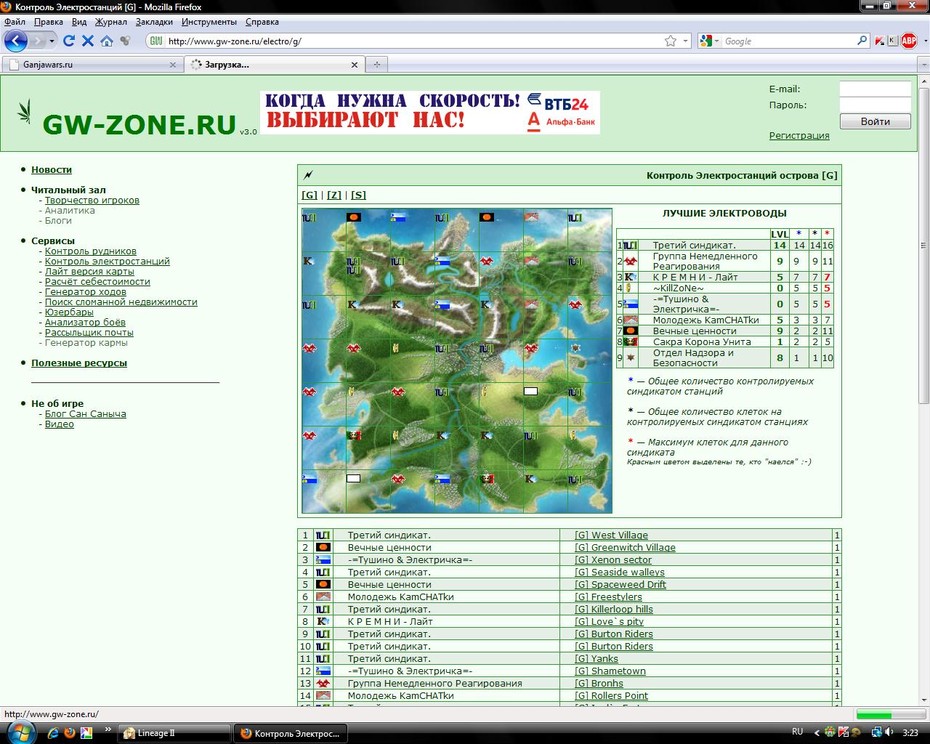
Task: Open [G] Xenon sector link
Action: point(613,559)
